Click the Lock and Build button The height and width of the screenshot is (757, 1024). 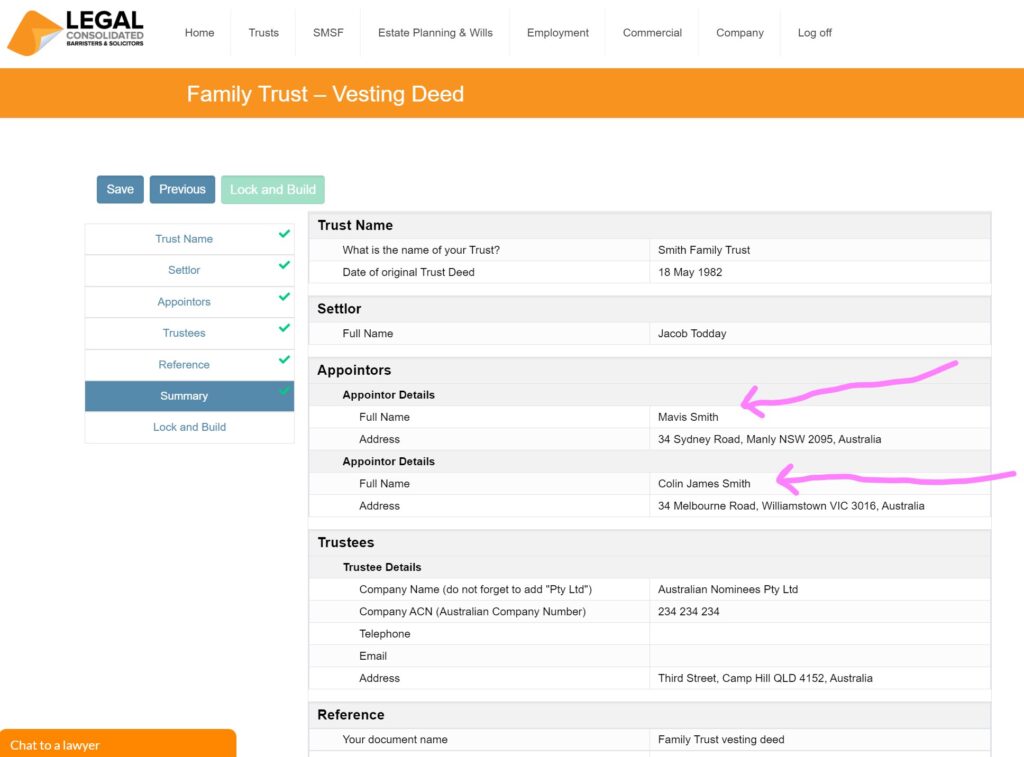(272, 189)
